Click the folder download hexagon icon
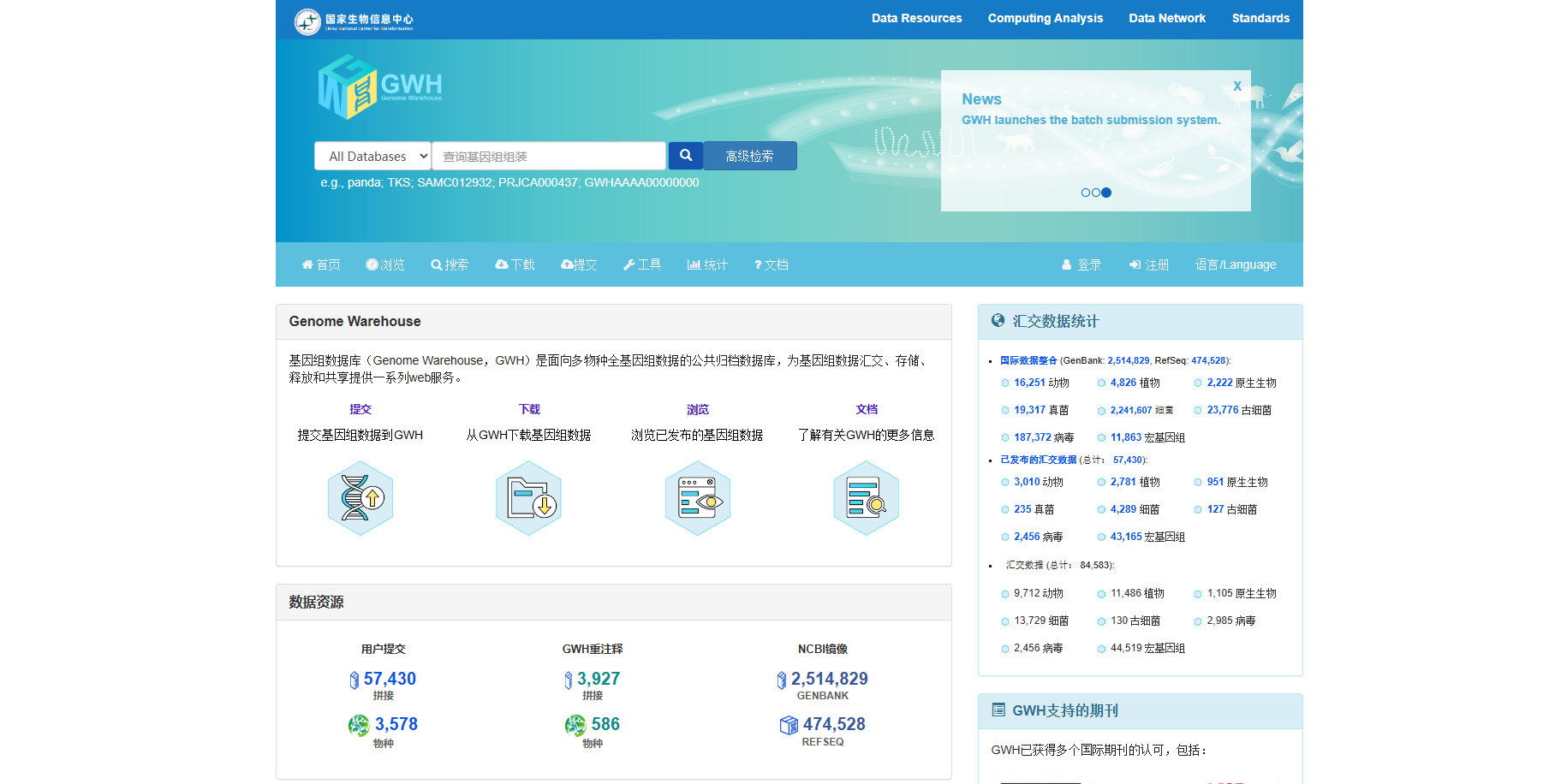This screenshot has height=784, width=1549. click(529, 498)
